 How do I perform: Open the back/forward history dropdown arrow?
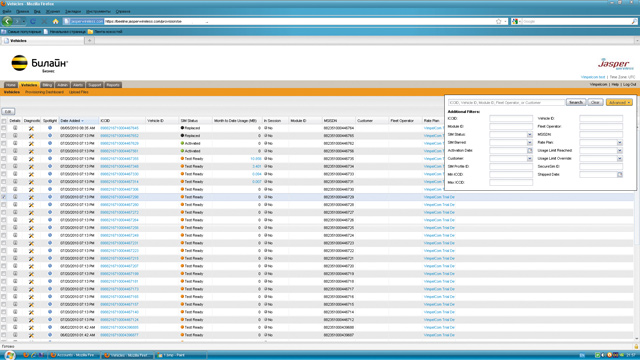click(x=24, y=21)
